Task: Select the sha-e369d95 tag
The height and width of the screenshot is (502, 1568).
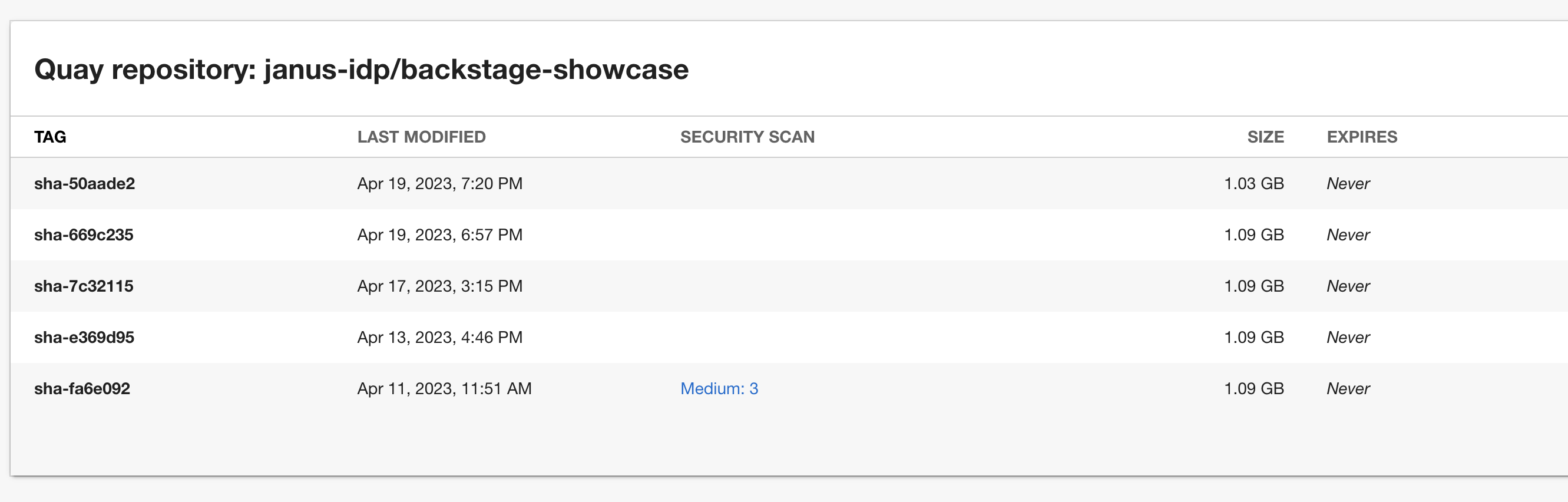Action: click(84, 337)
